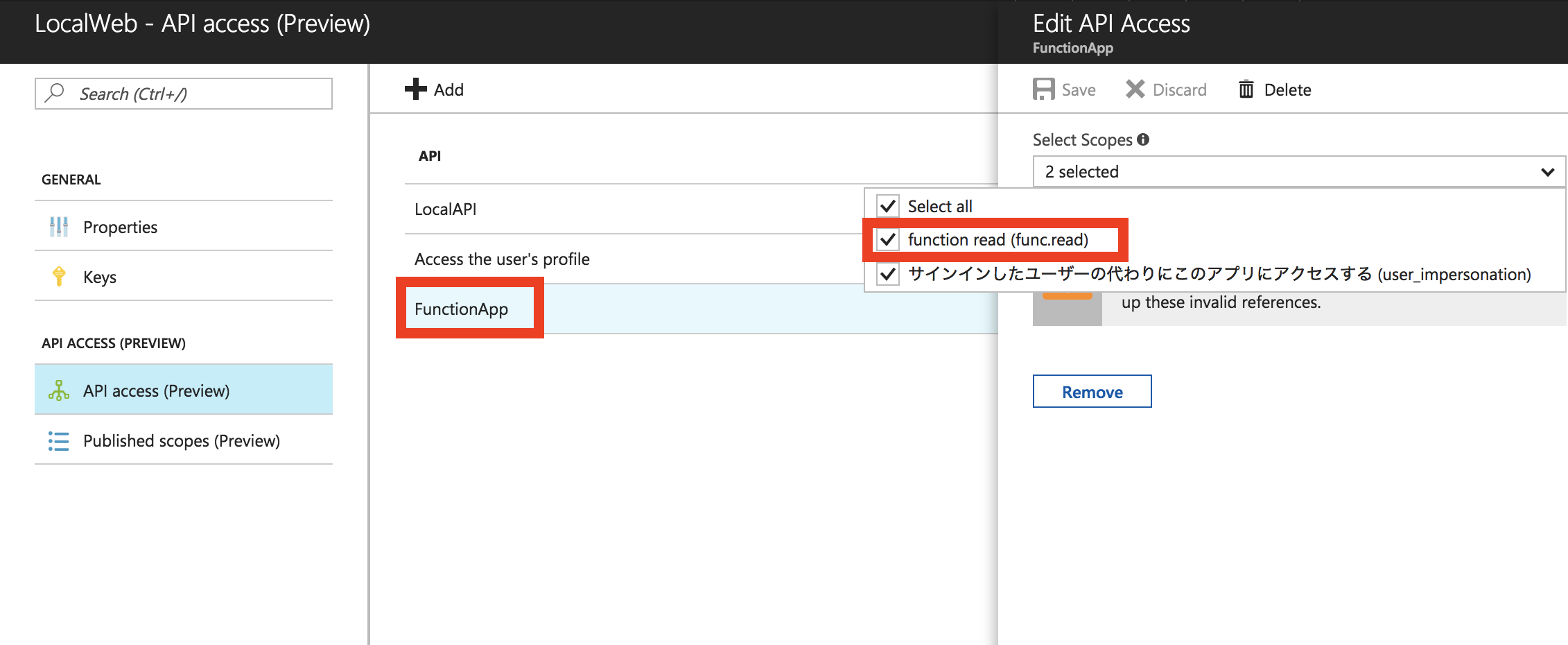Open Published scopes (Preview) menu item
The image size is (1568, 645).
[184, 440]
